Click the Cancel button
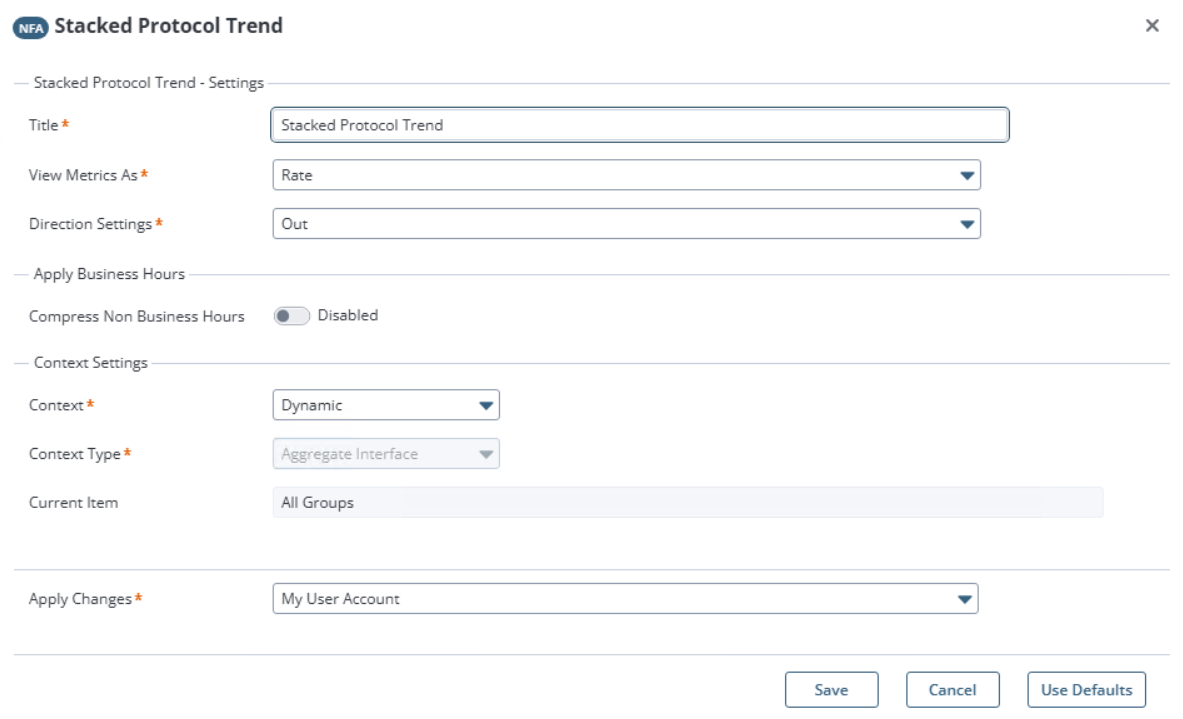The height and width of the screenshot is (719, 1183). click(x=953, y=690)
